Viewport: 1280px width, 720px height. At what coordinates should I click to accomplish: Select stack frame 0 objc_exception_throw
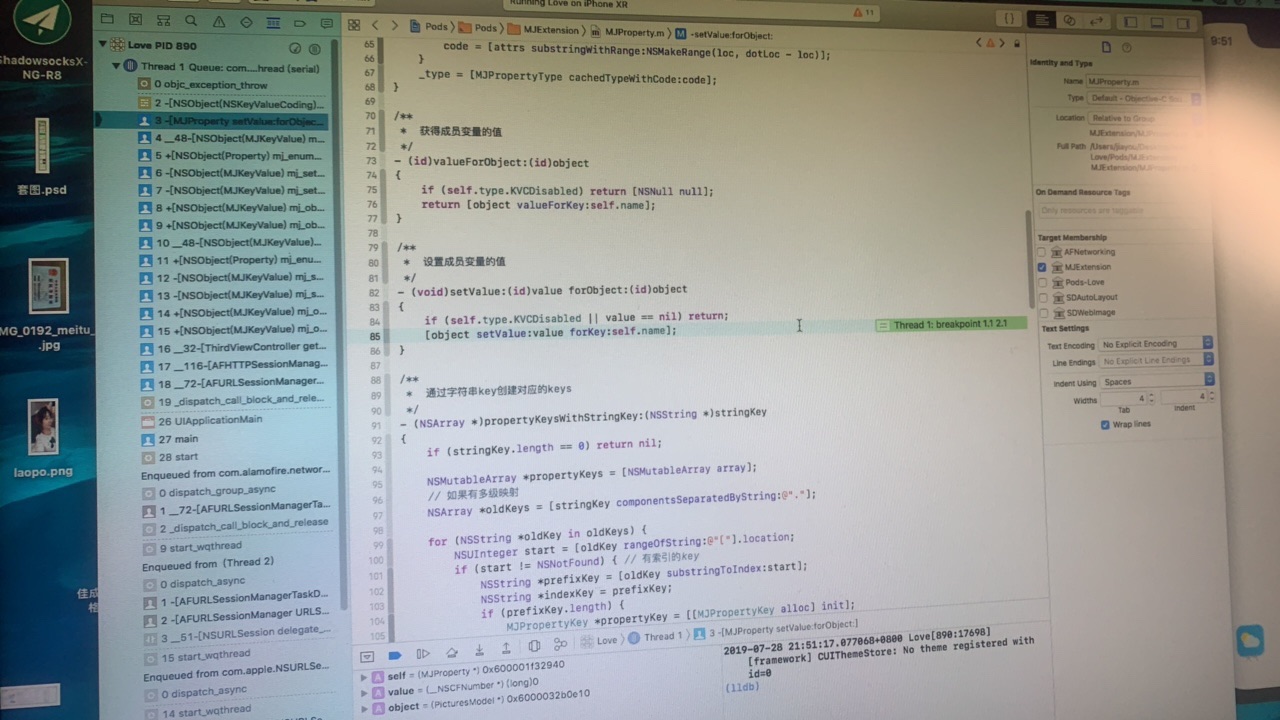click(204, 86)
